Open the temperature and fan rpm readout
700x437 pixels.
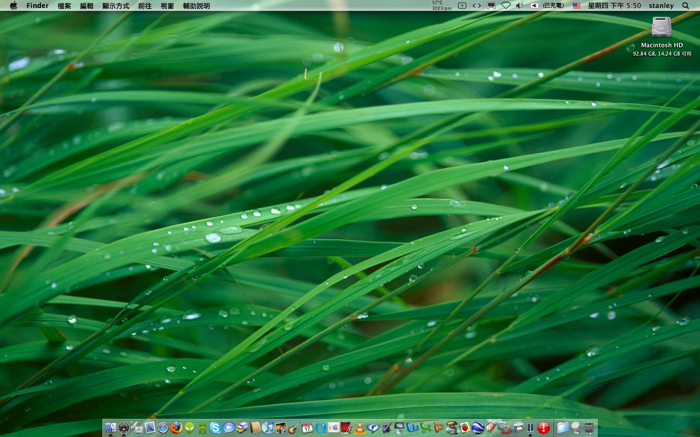tap(442, 5)
